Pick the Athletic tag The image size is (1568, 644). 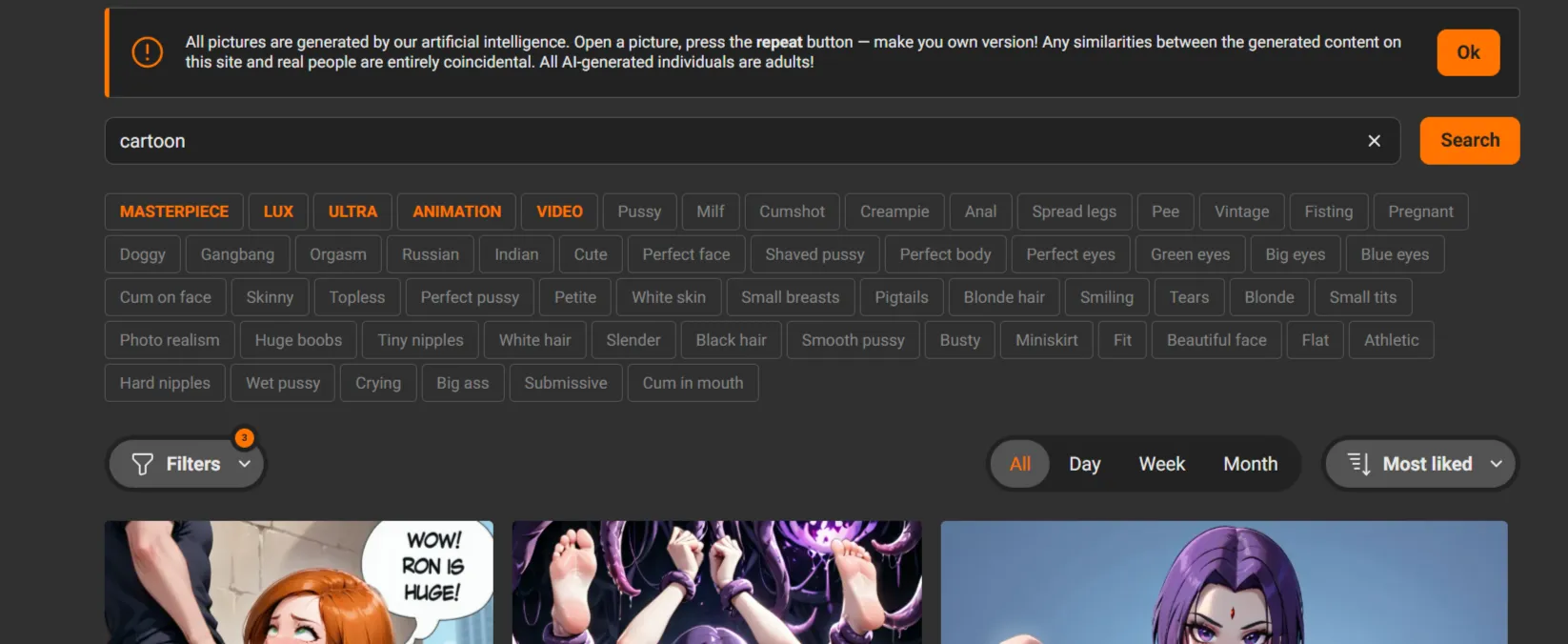[1391, 340]
